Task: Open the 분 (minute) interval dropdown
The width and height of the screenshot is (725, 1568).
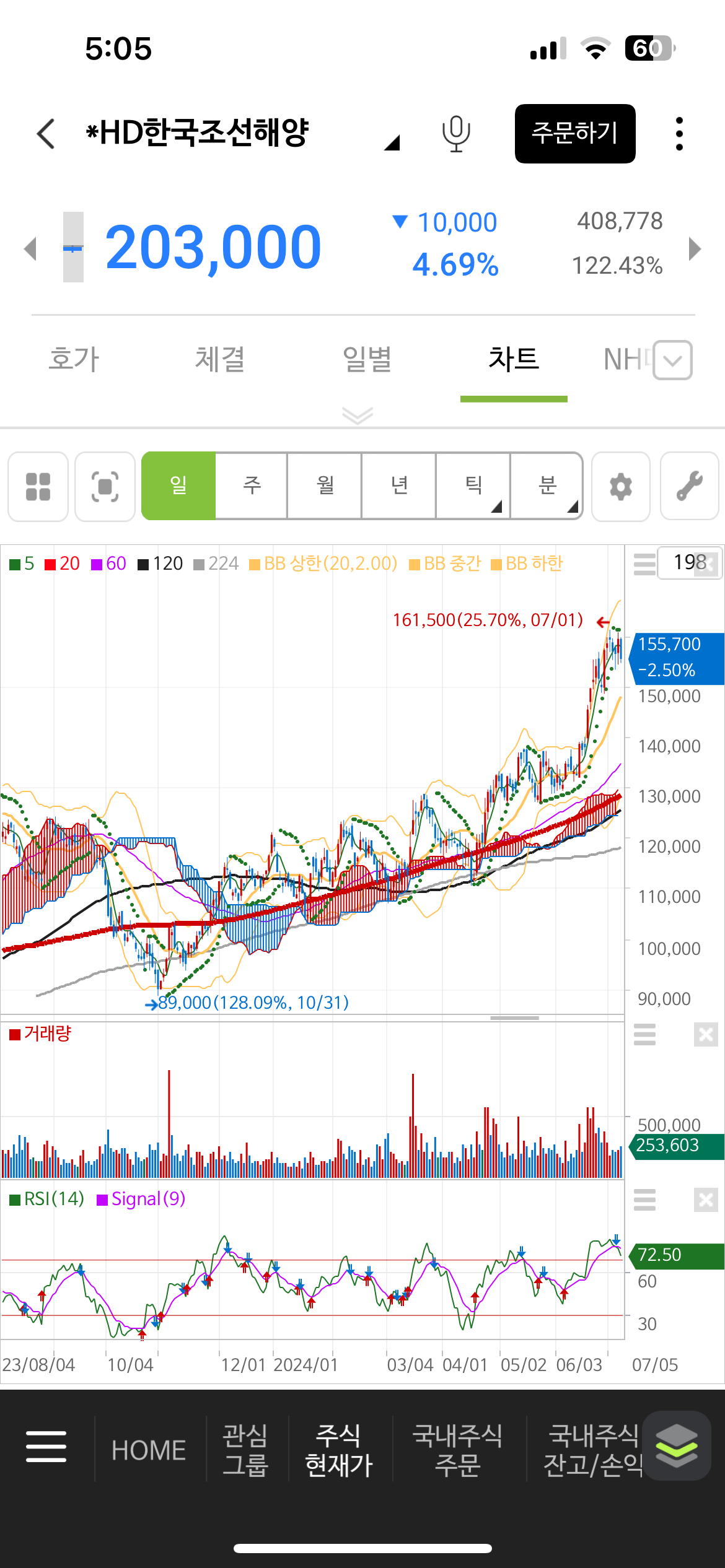Action: (547, 486)
